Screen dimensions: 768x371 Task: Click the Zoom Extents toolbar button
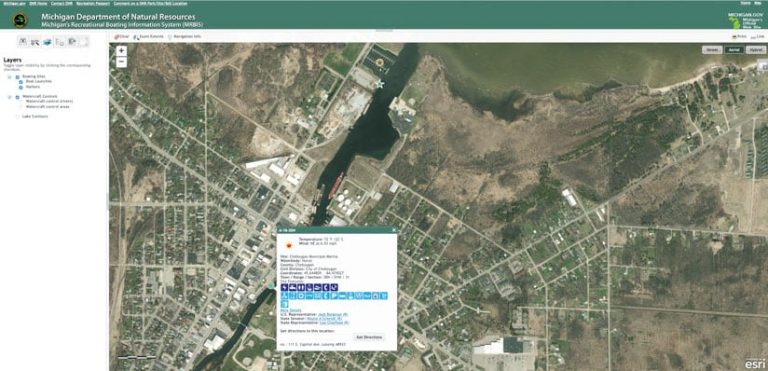tap(149, 37)
